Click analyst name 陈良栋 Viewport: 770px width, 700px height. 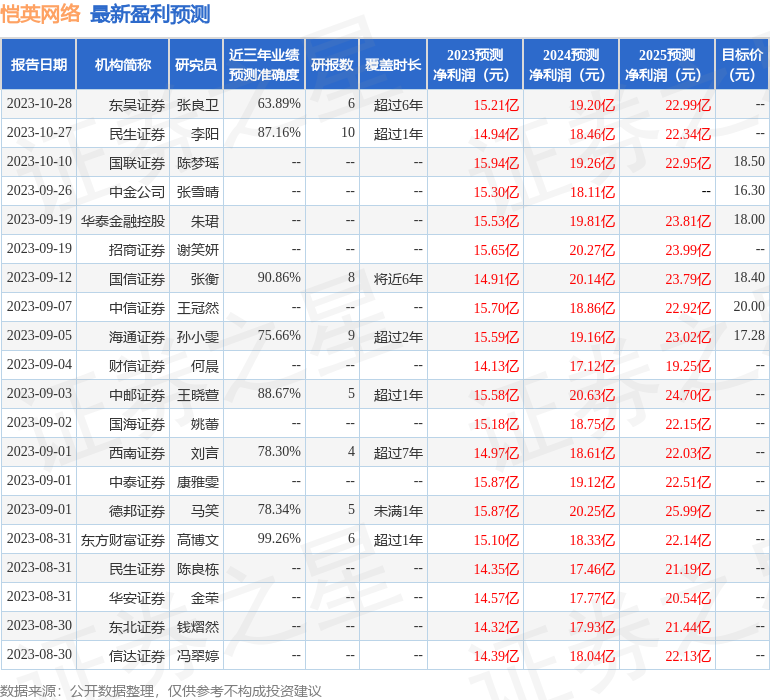pos(197,568)
